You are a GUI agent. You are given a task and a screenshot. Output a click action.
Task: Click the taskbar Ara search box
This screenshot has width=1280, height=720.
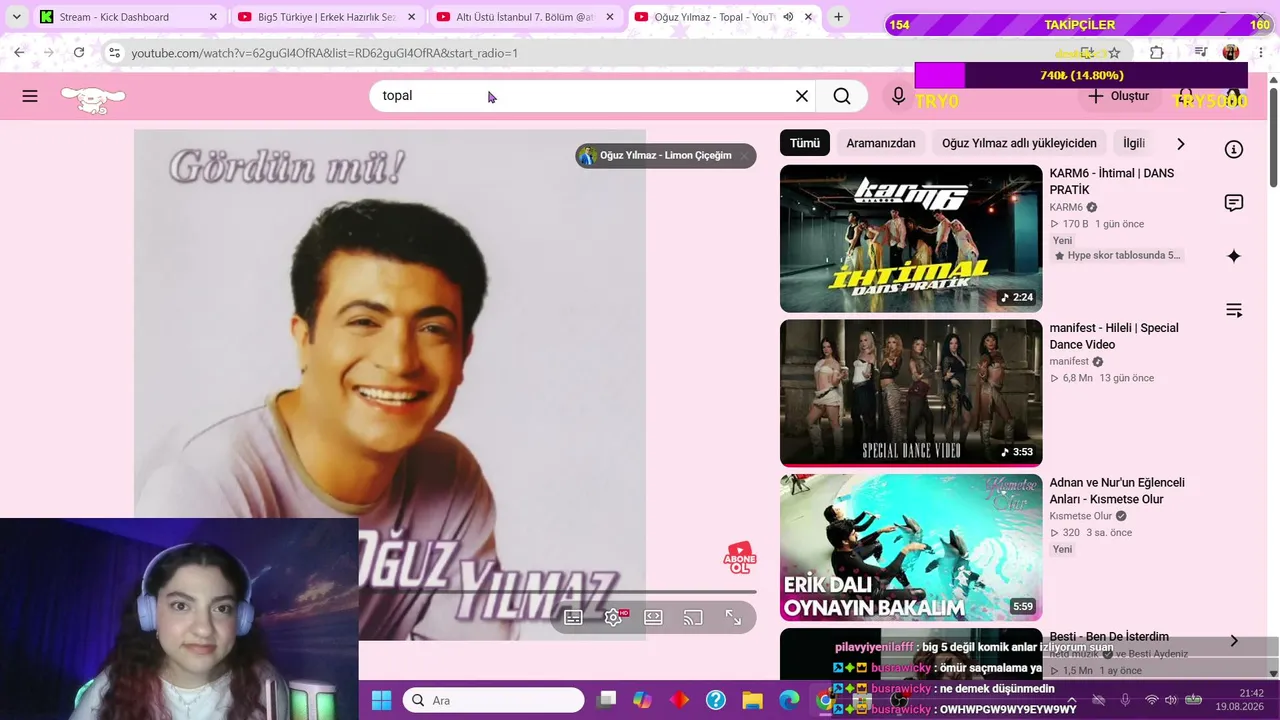click(493, 700)
